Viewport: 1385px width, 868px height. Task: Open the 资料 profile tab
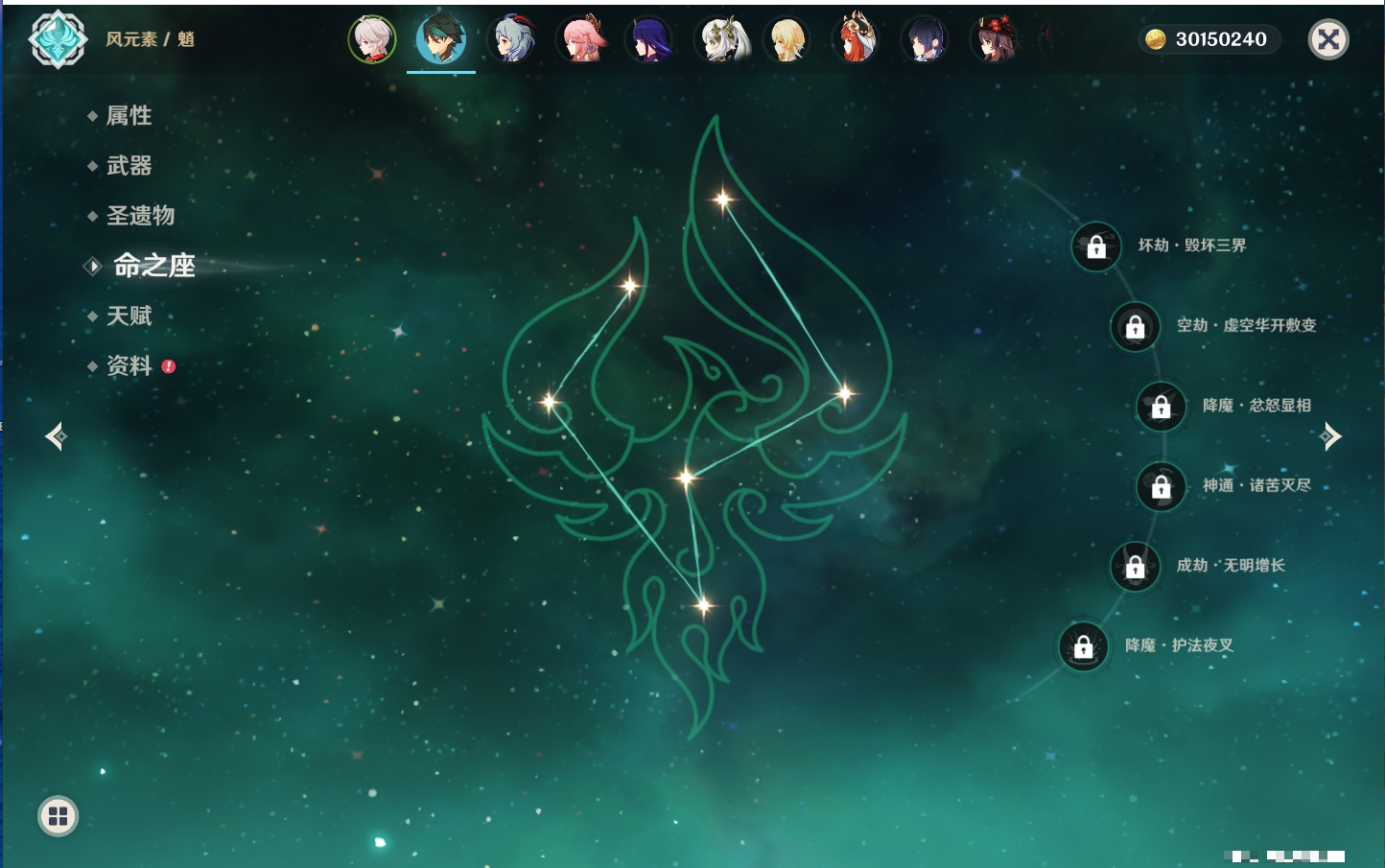pyautogui.click(x=129, y=365)
